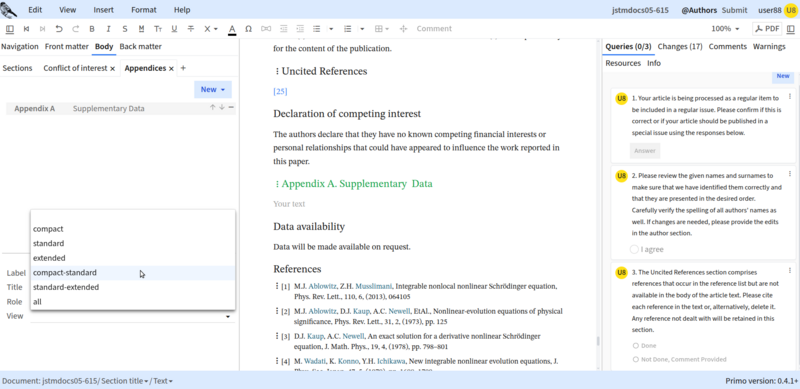Select the 'I agree' radio button
This screenshot has height=389, width=800.
click(x=634, y=249)
